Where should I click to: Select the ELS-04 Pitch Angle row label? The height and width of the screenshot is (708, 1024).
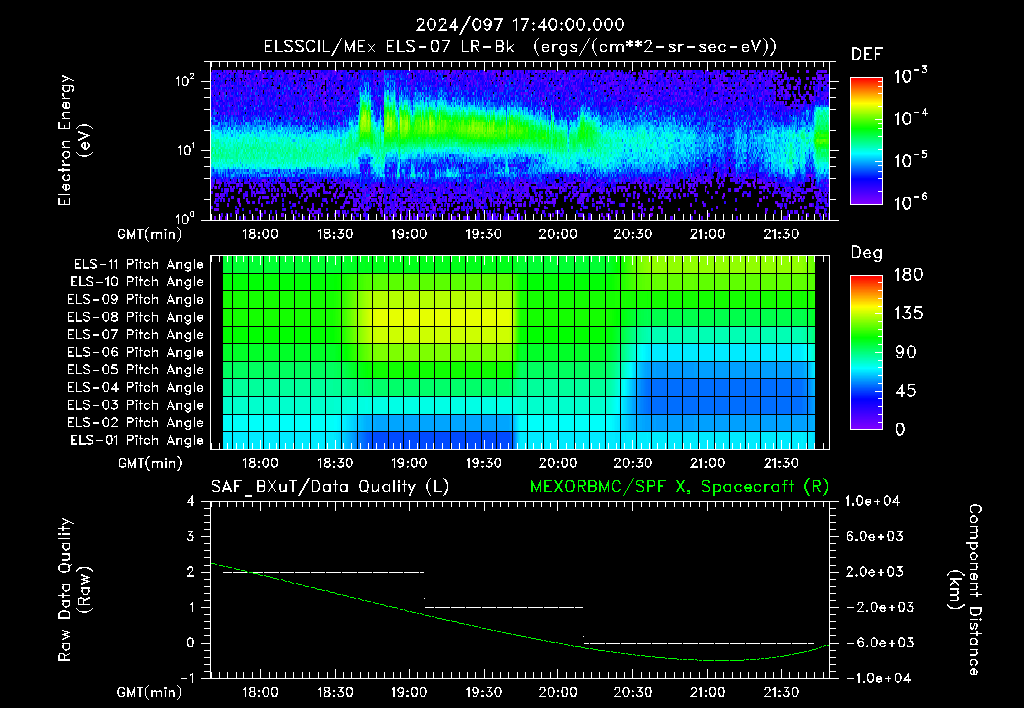(136, 387)
